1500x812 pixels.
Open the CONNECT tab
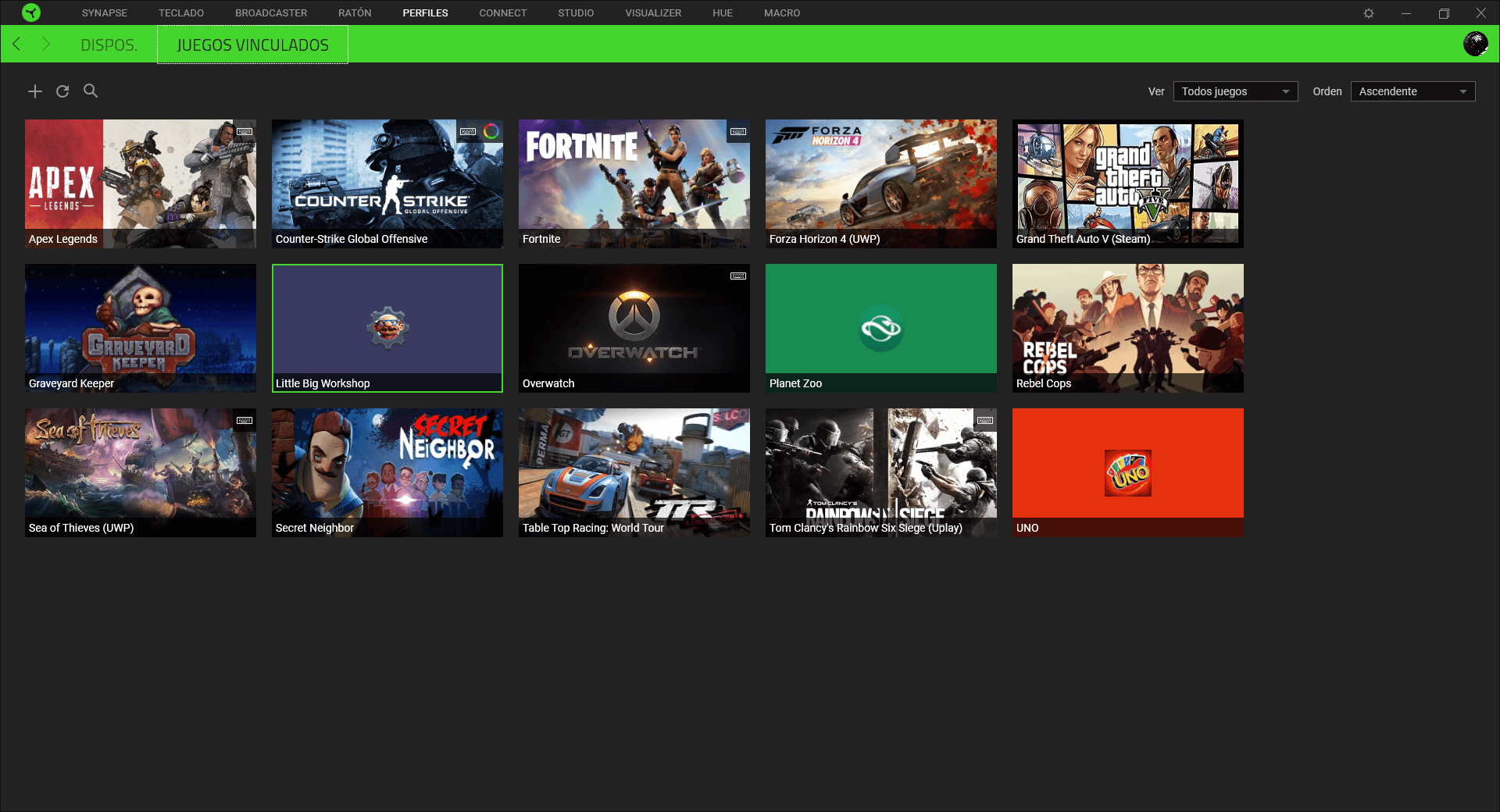pos(503,13)
